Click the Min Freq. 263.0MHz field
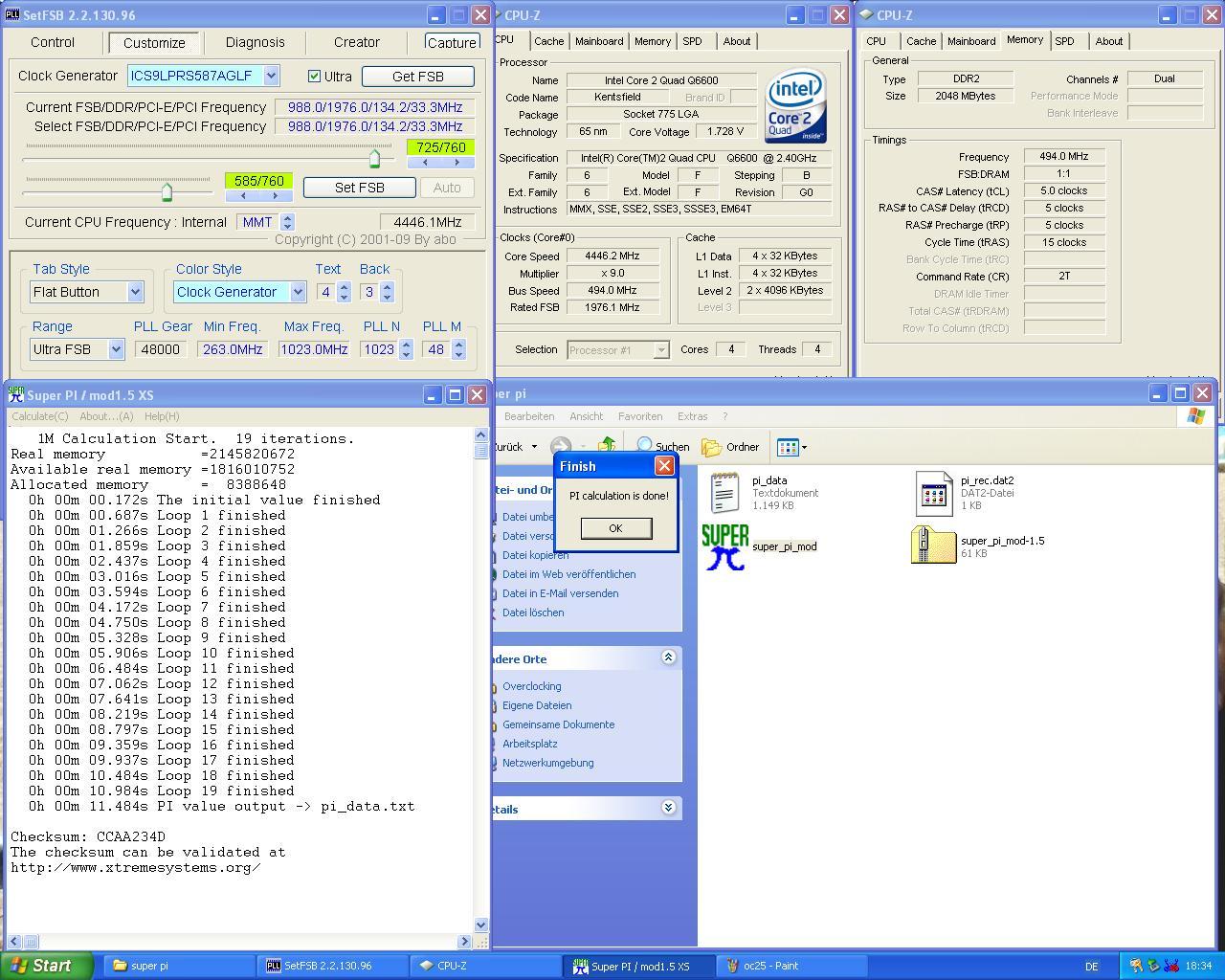This screenshot has width=1225, height=980. click(x=233, y=349)
